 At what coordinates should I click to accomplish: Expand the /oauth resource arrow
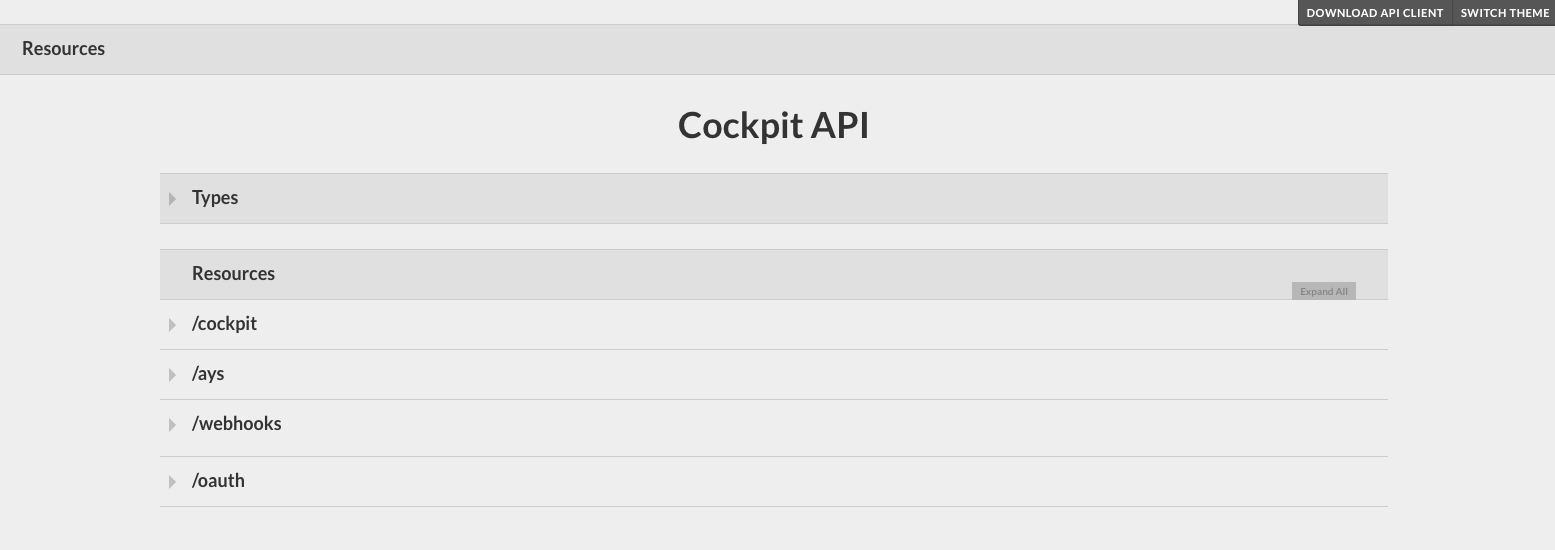(x=172, y=481)
